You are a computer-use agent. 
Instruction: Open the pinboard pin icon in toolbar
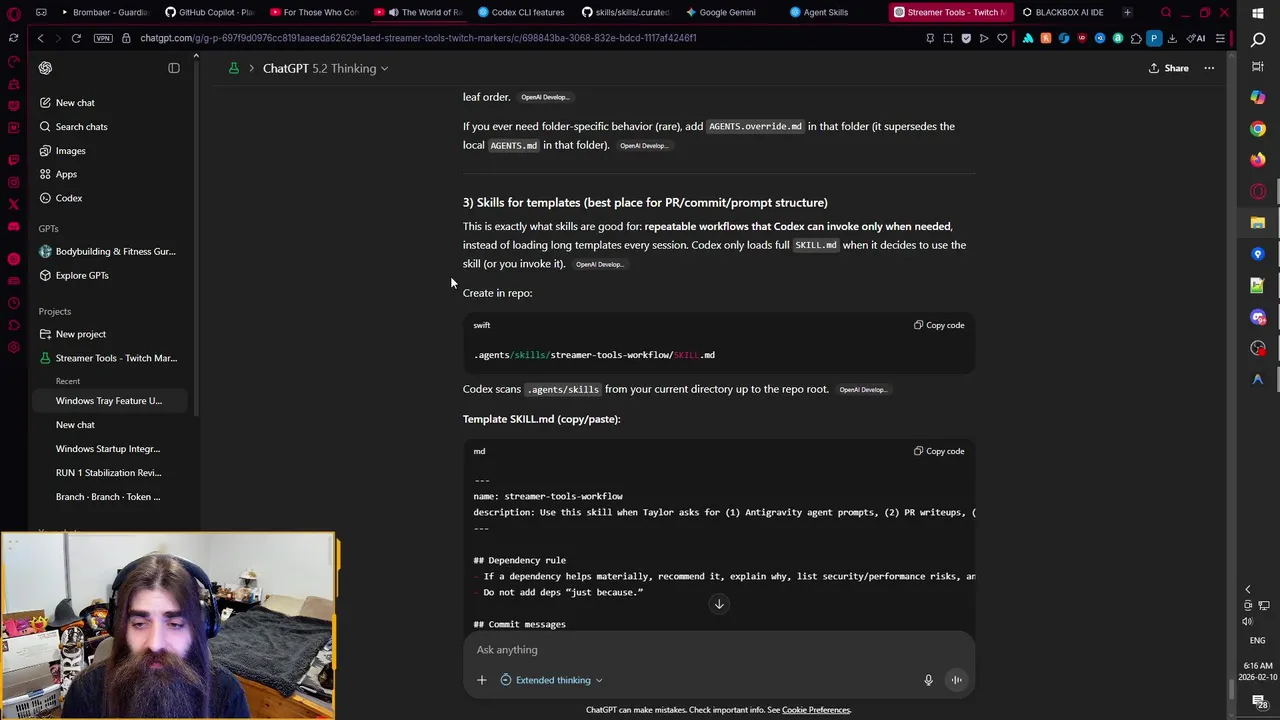[x=930, y=38]
